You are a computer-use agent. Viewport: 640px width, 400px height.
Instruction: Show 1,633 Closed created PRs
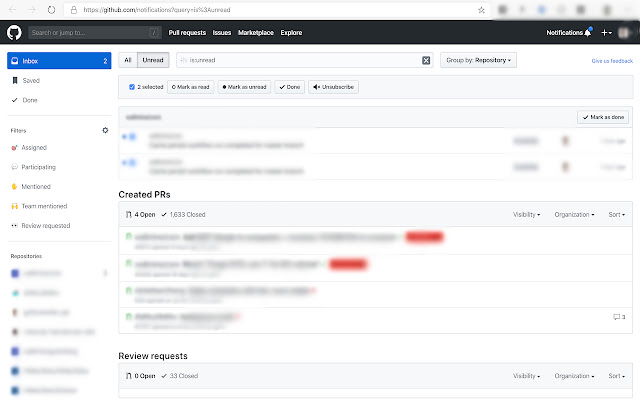[x=183, y=214]
